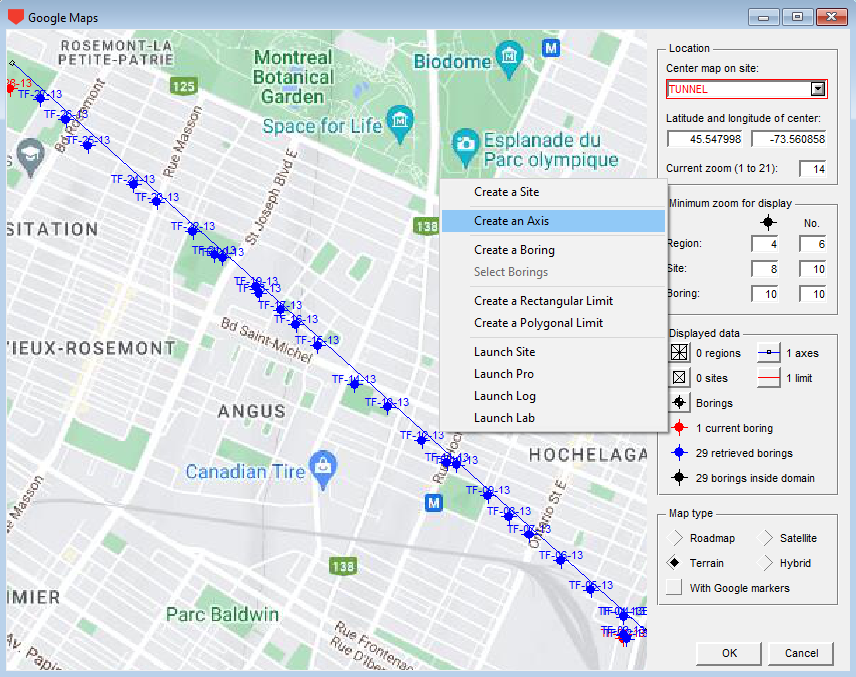Minimize the Google Maps window
The height and width of the screenshot is (677, 856).
[x=763, y=17]
